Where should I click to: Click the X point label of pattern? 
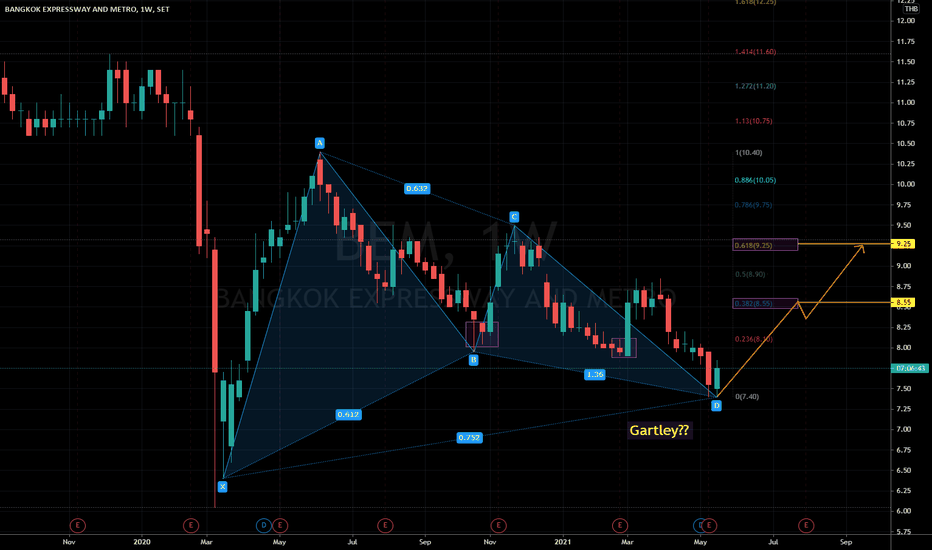222,486
